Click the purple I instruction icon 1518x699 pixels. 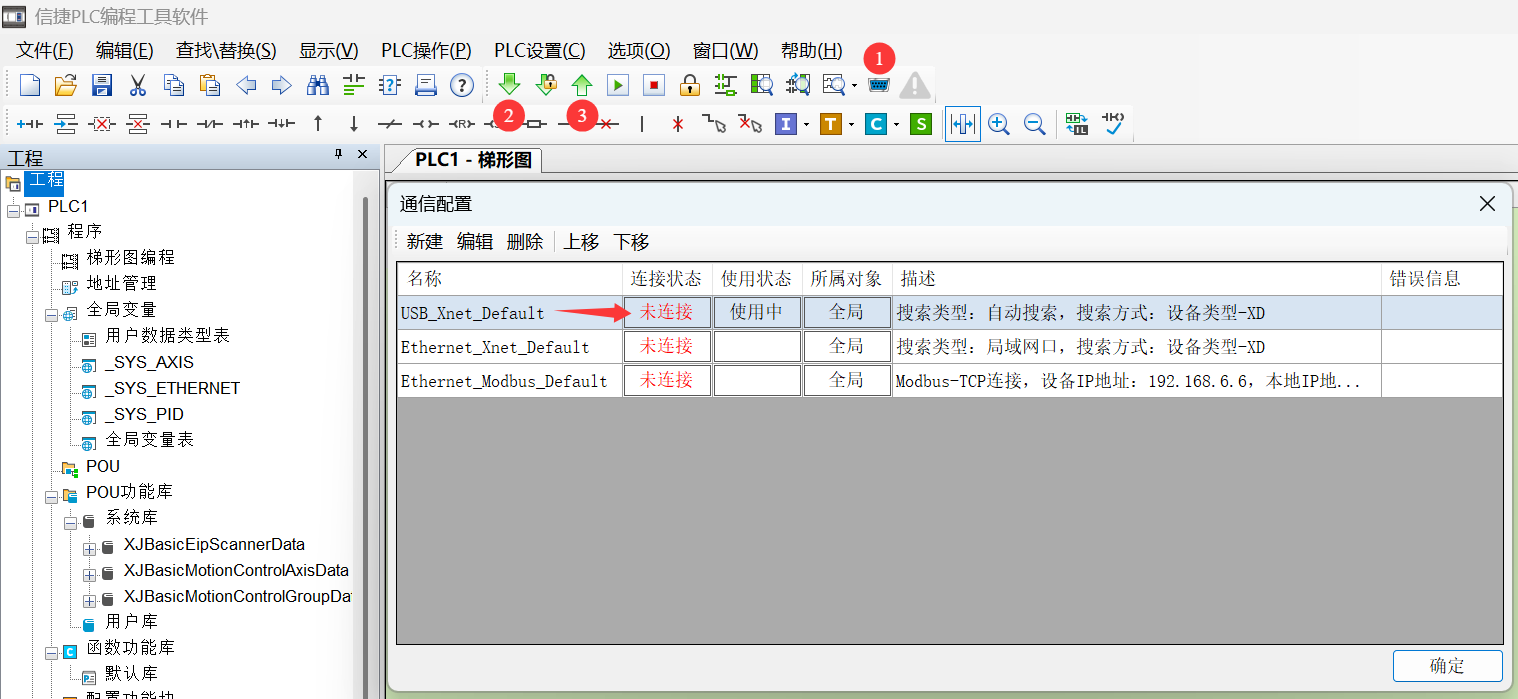785,124
